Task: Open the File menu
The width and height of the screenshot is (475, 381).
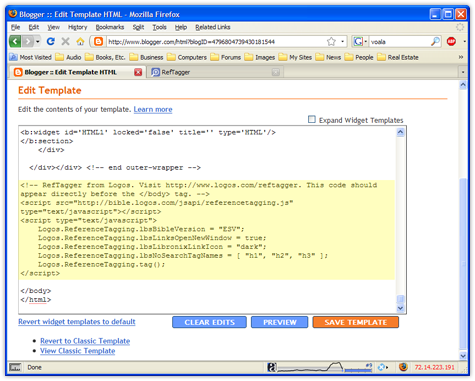Action: click(x=15, y=27)
